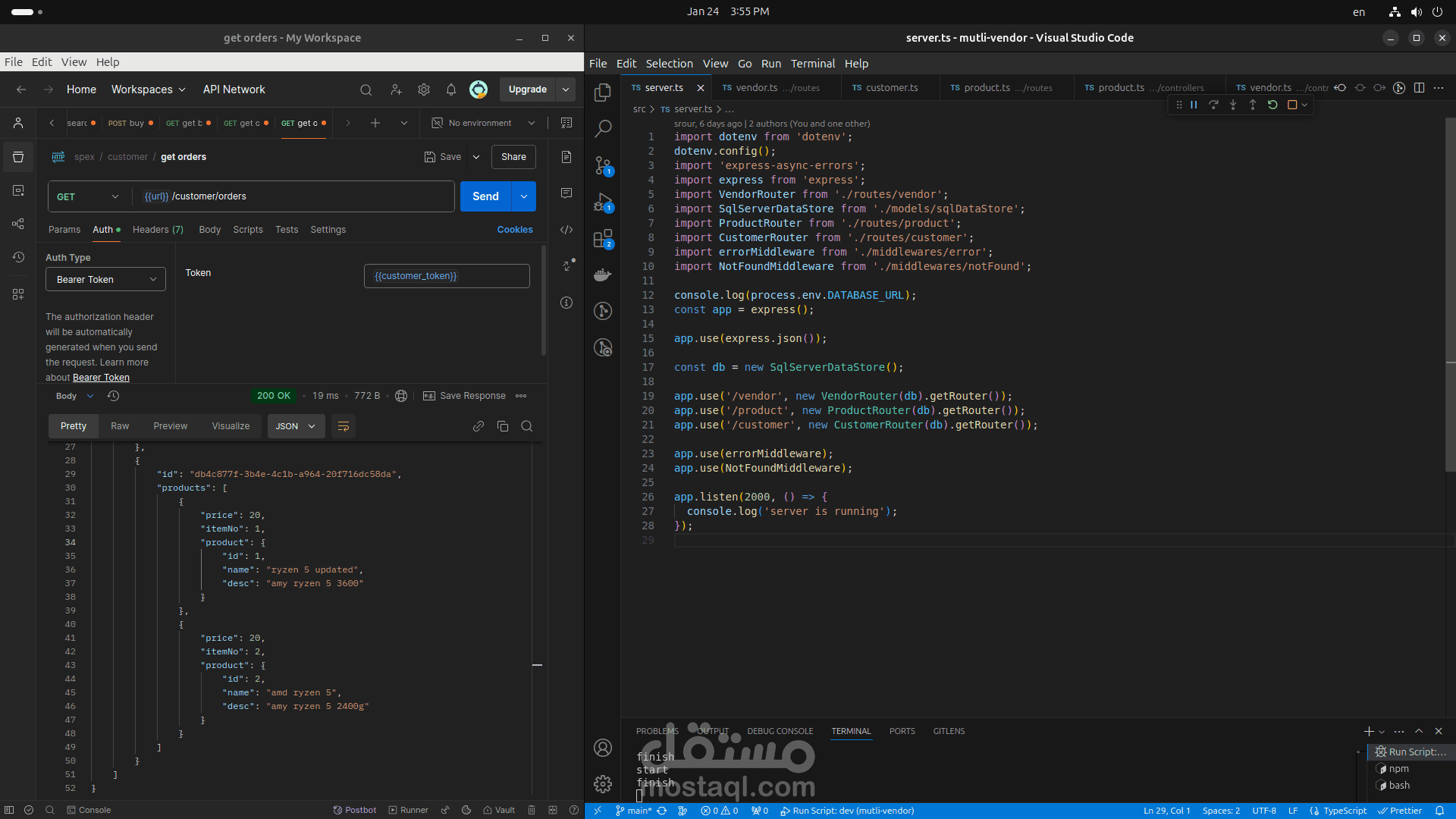Toggle word wrap in the response viewer
The image size is (1456, 819).
tap(344, 426)
